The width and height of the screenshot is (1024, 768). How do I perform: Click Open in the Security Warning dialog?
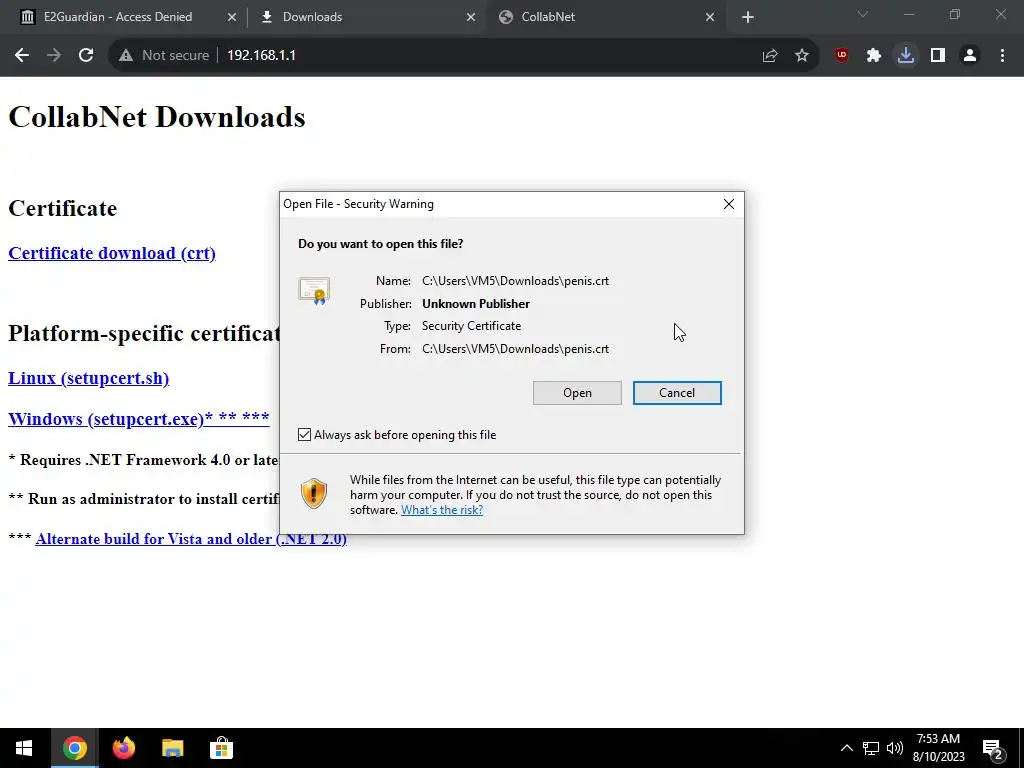tap(577, 393)
